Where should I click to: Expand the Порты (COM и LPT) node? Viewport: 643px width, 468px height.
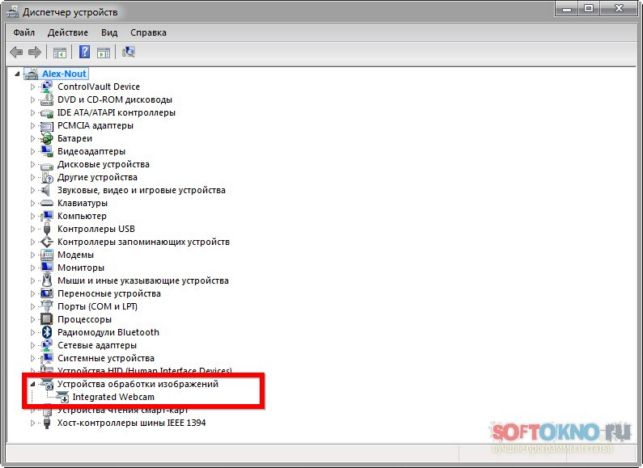point(33,306)
